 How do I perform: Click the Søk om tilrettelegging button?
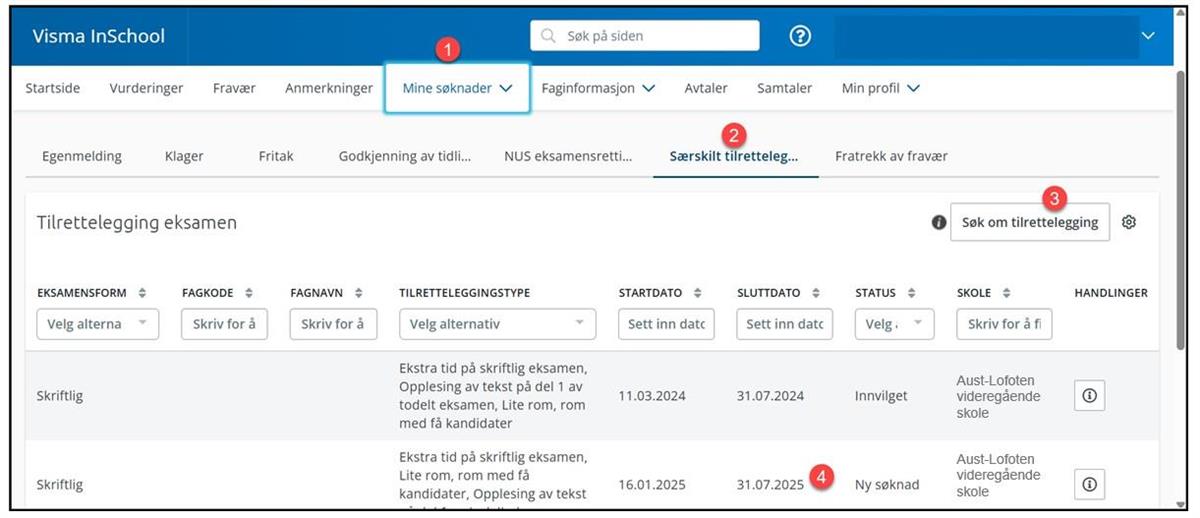(x=1029, y=222)
